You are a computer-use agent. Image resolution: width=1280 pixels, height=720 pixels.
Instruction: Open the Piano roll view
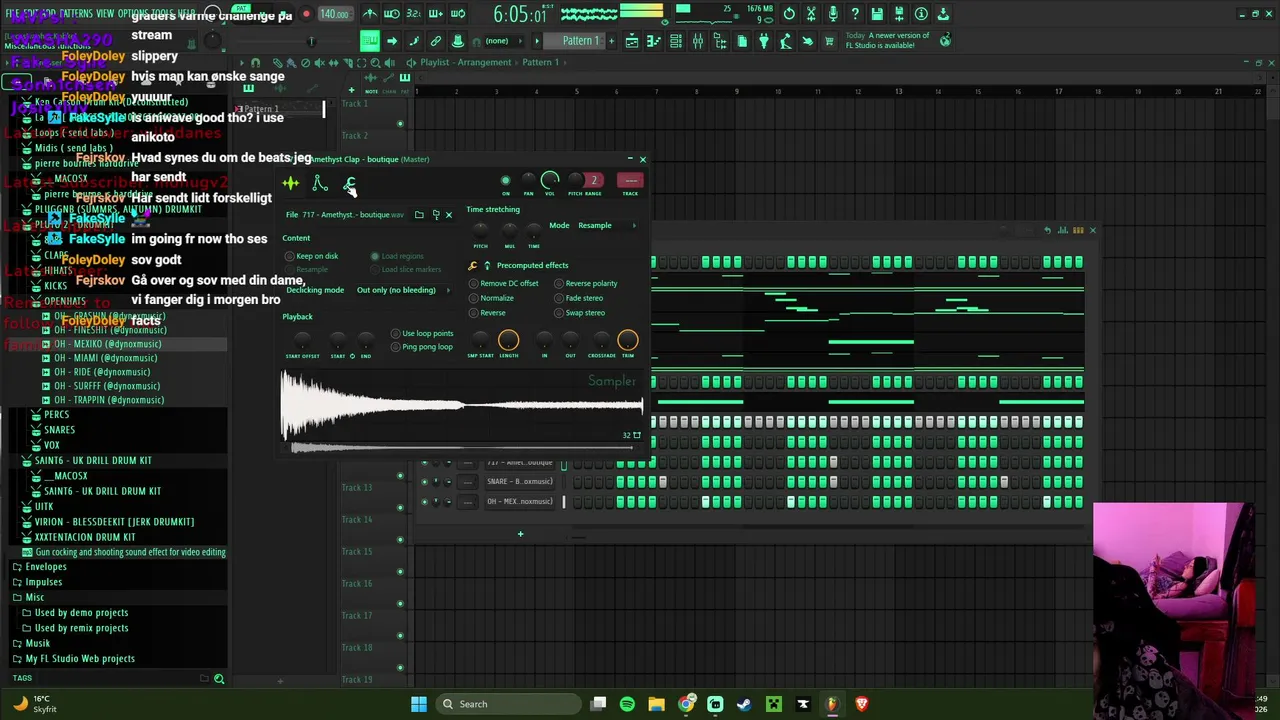point(654,41)
